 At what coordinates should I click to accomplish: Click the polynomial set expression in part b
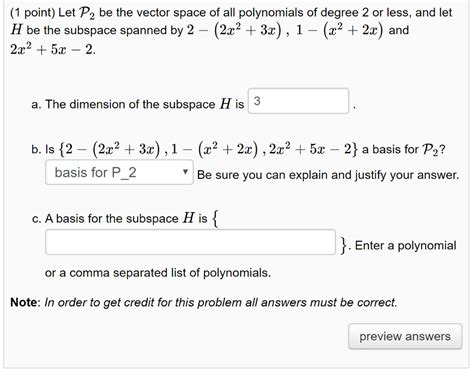tap(208, 149)
